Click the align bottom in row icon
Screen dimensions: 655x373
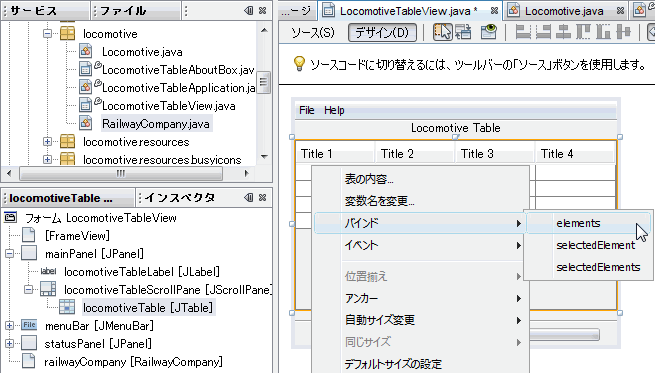[x=603, y=32]
